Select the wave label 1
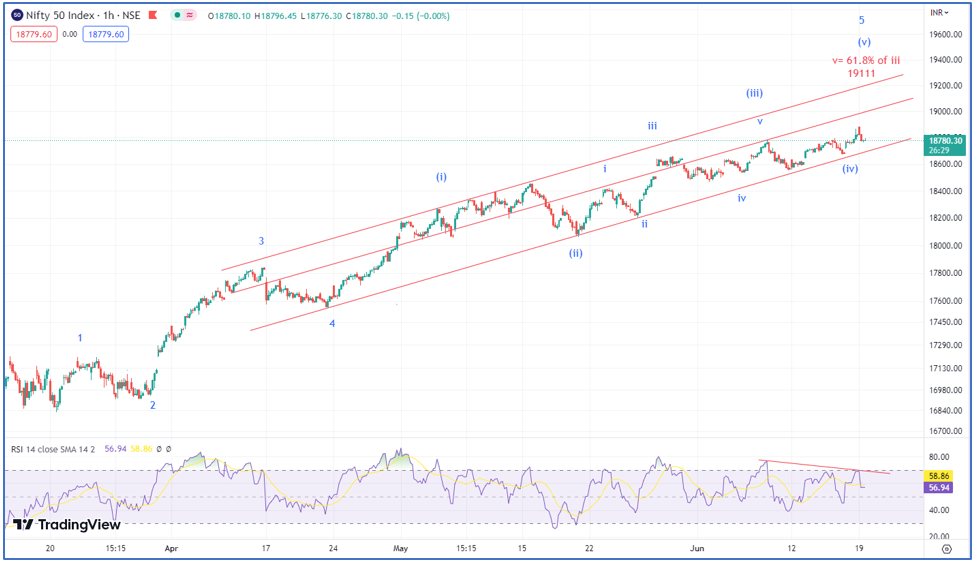The image size is (976, 564). (80, 338)
